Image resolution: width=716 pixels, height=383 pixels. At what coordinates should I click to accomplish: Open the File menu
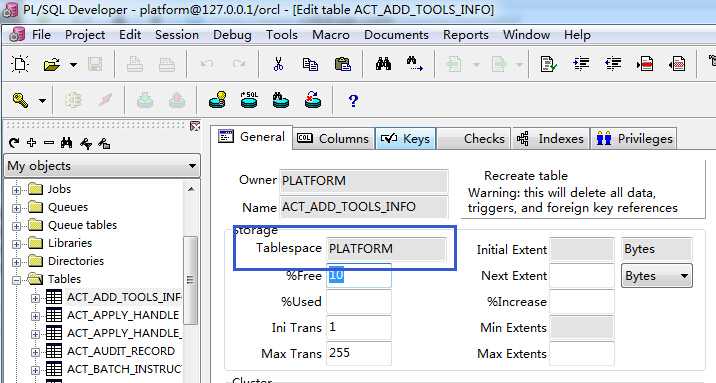pos(41,35)
